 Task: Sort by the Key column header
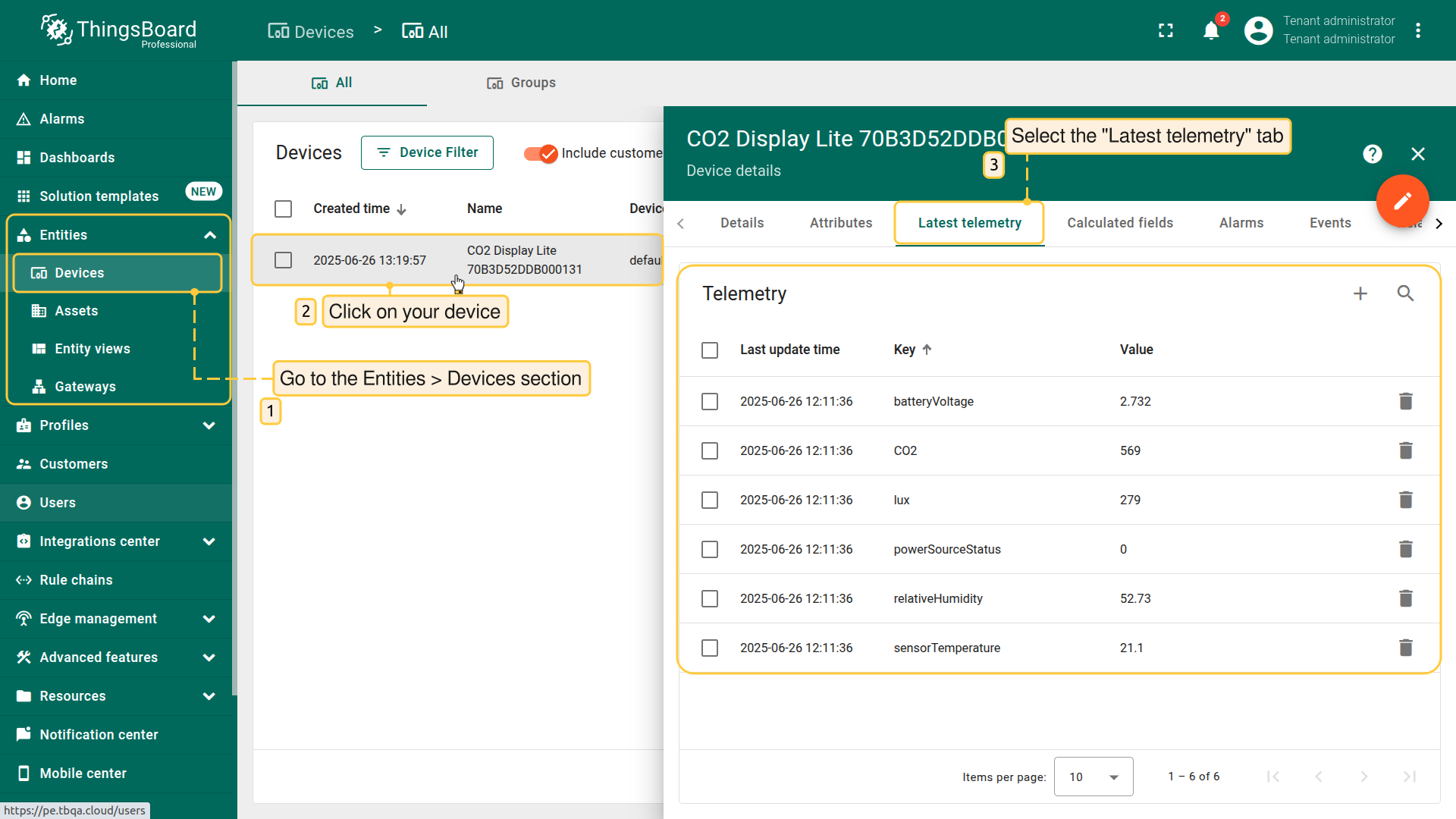pos(905,350)
